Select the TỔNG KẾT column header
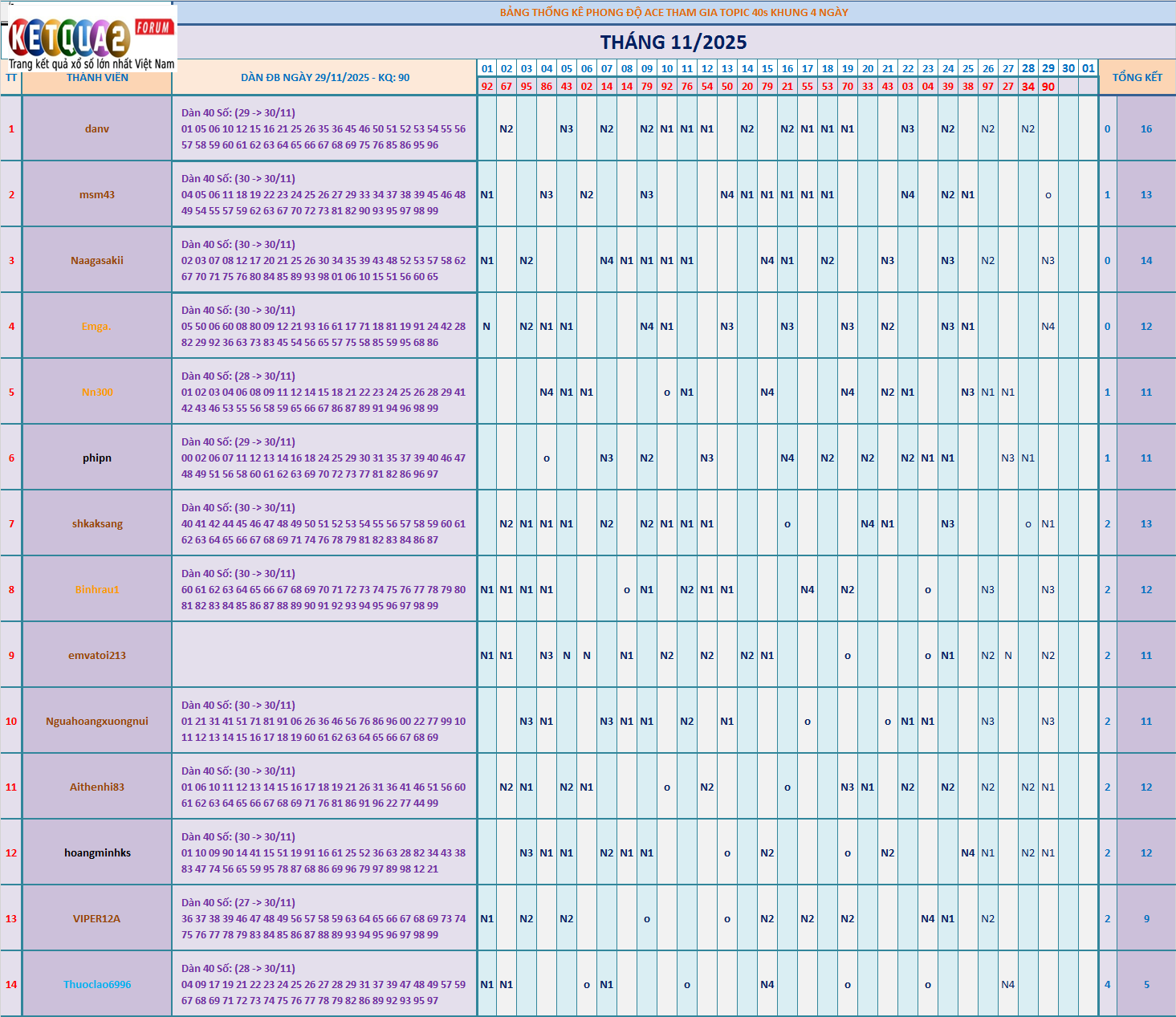The width and height of the screenshot is (1176, 1017). [1137, 77]
